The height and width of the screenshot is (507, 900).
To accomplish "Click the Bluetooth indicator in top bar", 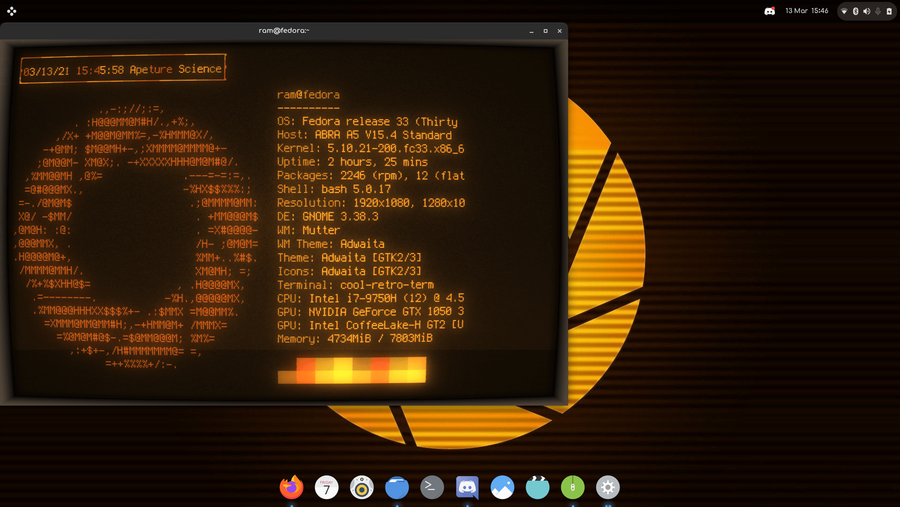I will pos(856,11).
